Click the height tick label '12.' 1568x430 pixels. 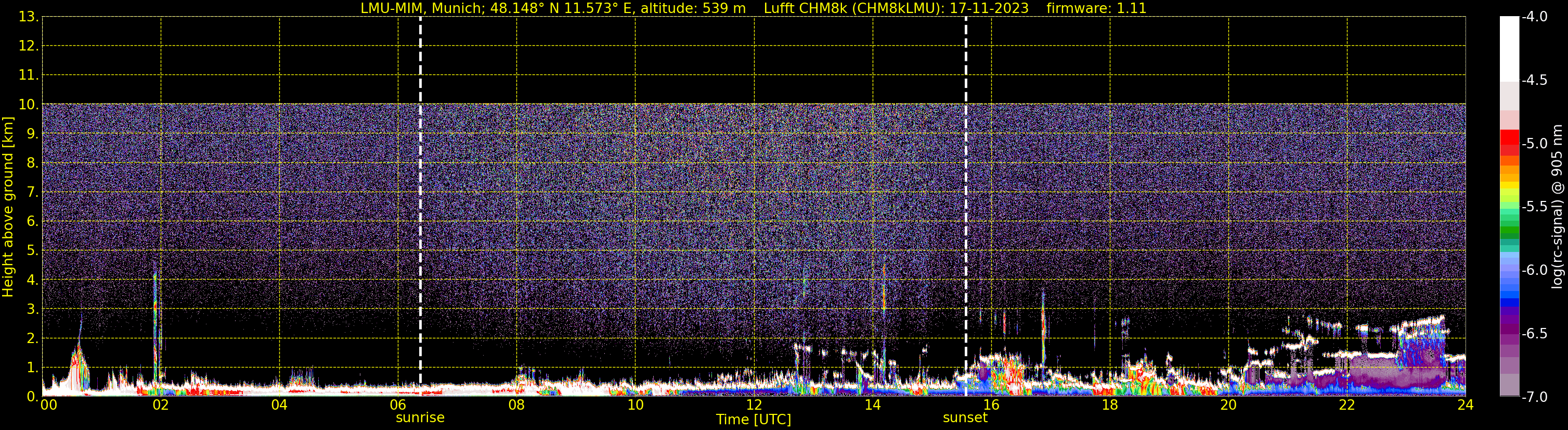[x=29, y=46]
